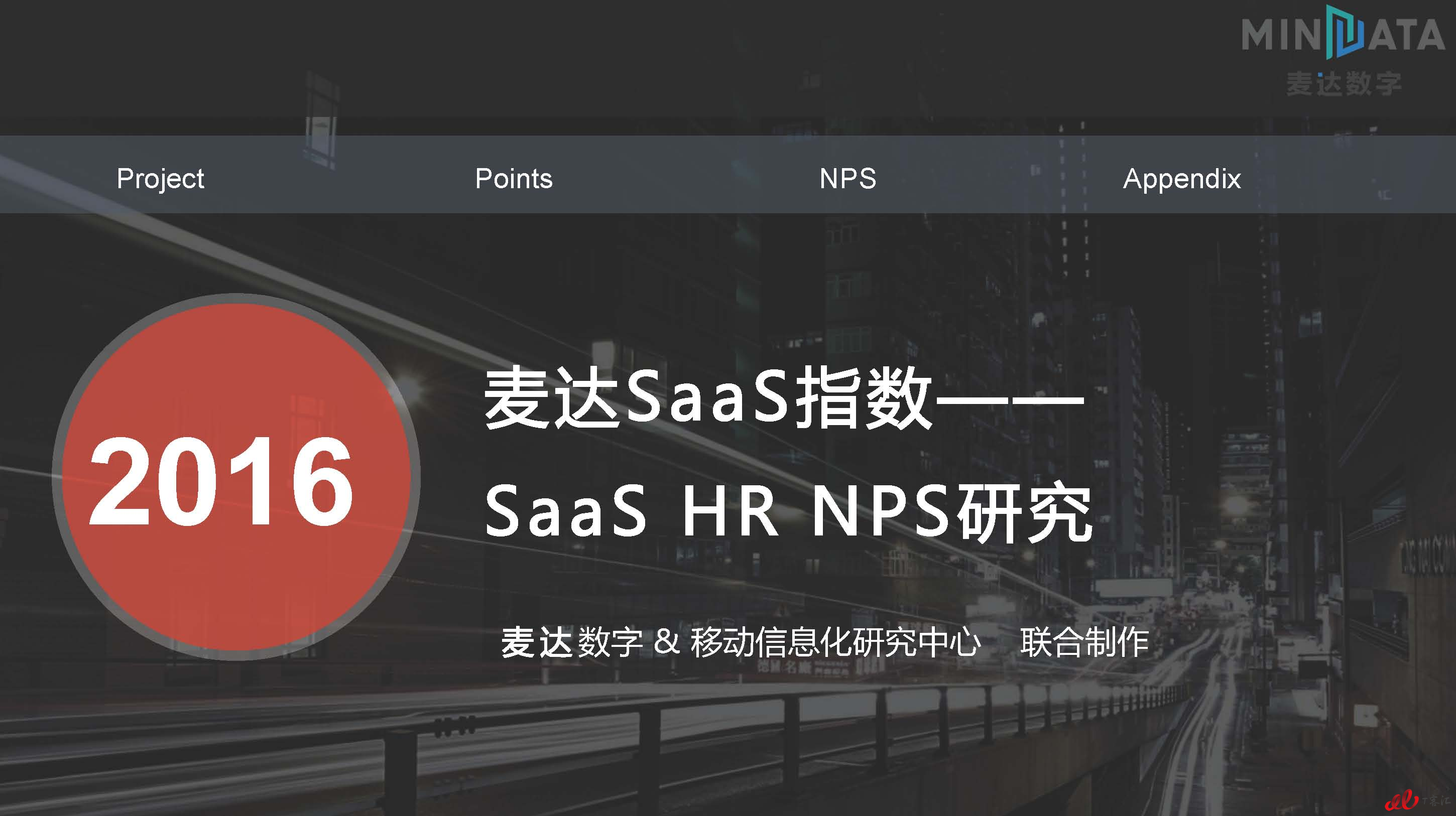Click the credit line 麦达数字 & 移动信息化研究中心

[741, 642]
